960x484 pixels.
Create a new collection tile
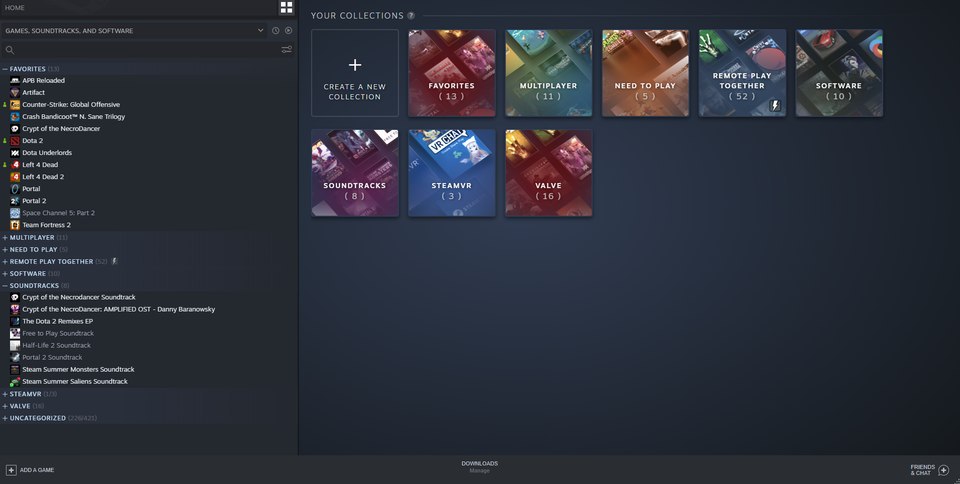coord(354,73)
